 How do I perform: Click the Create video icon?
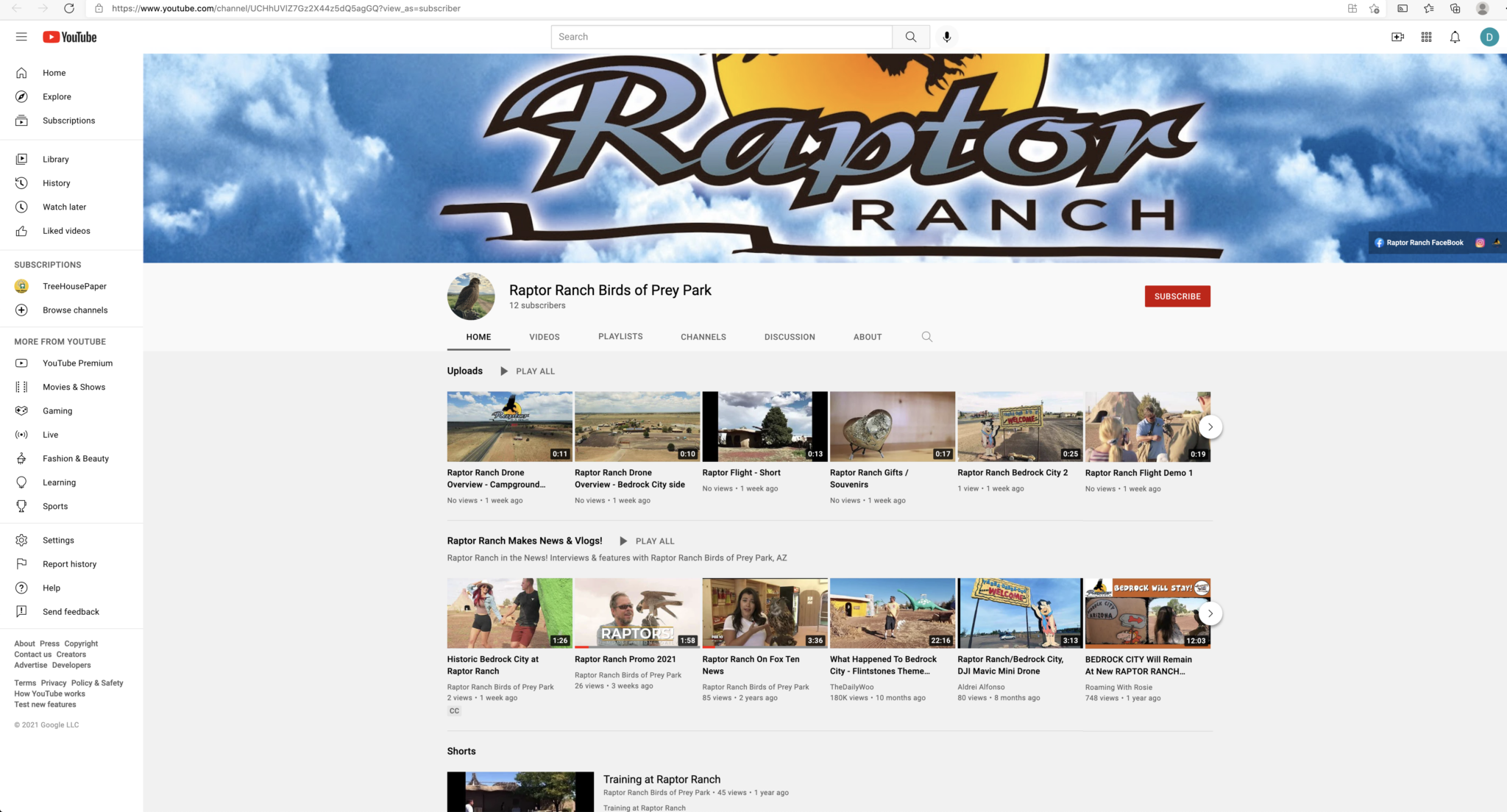(1397, 37)
